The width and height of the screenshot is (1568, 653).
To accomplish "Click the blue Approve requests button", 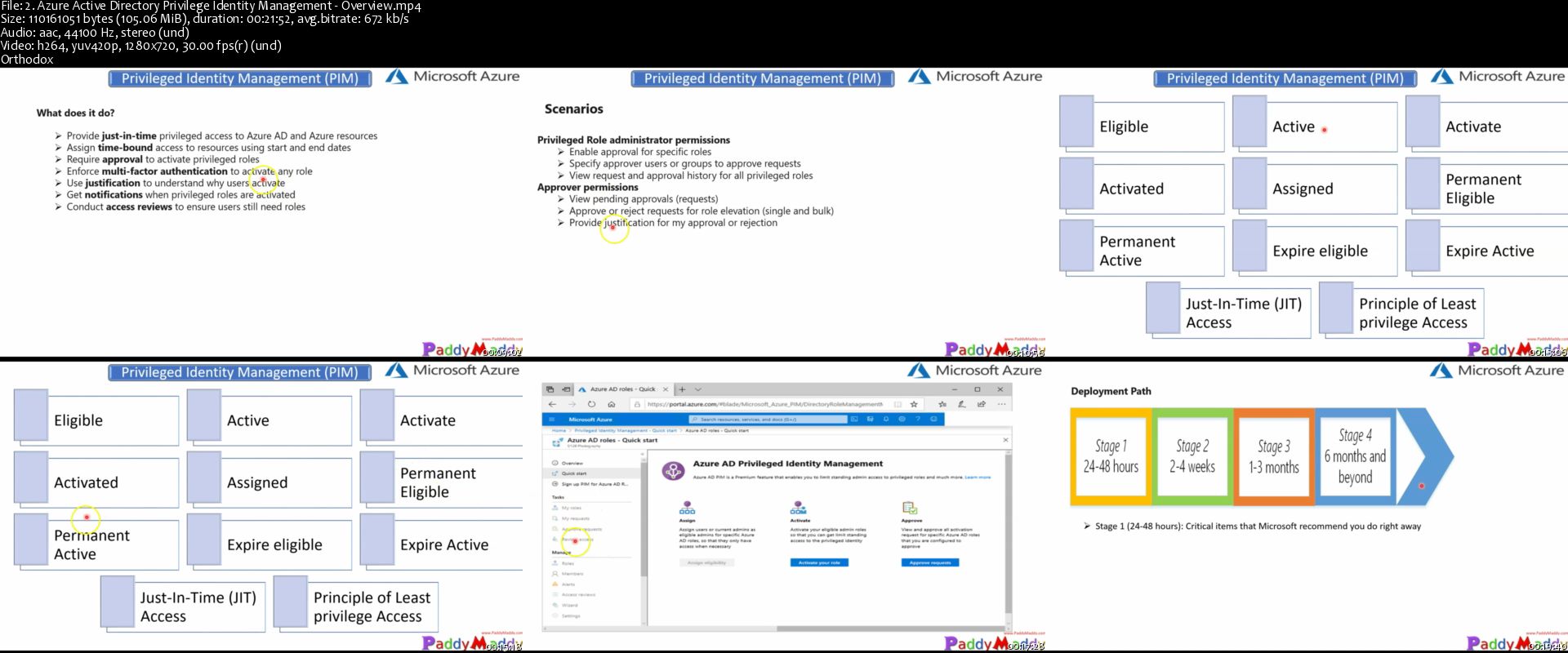I will pyautogui.click(x=930, y=562).
